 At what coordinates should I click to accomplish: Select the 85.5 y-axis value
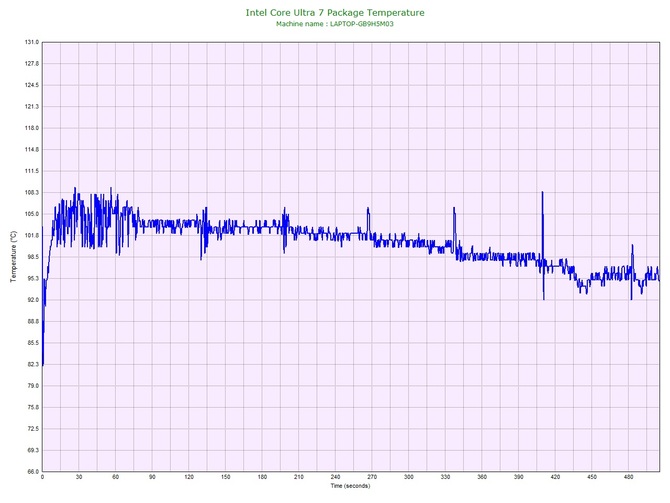[33, 343]
